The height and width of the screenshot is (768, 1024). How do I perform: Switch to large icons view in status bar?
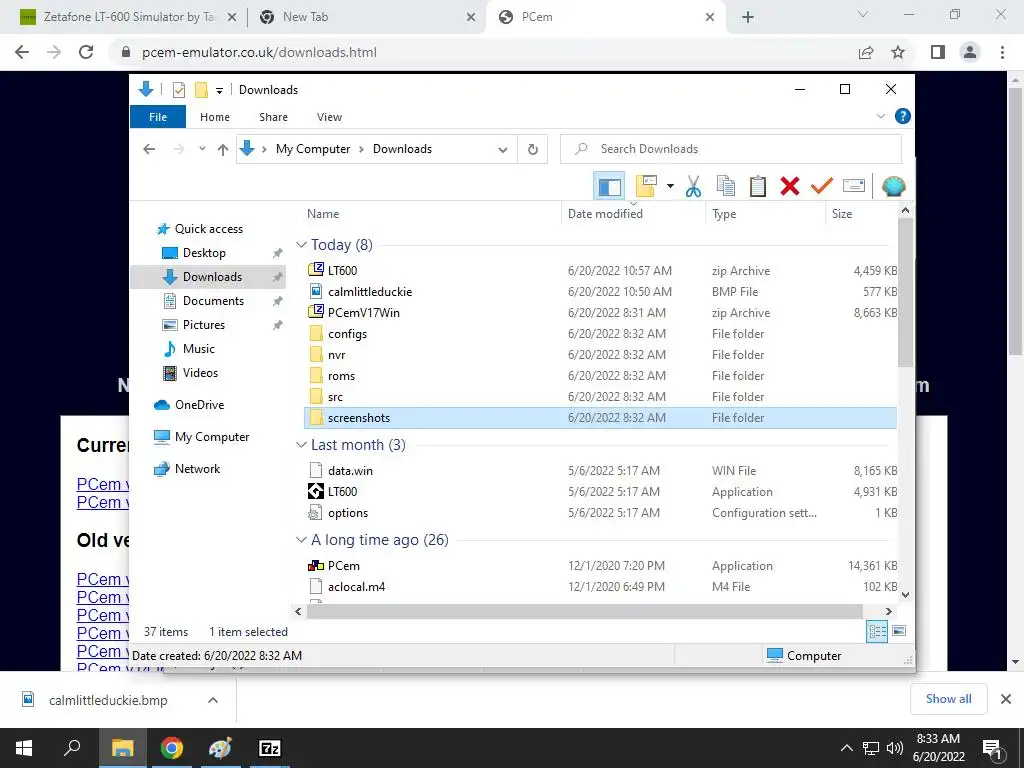(899, 631)
